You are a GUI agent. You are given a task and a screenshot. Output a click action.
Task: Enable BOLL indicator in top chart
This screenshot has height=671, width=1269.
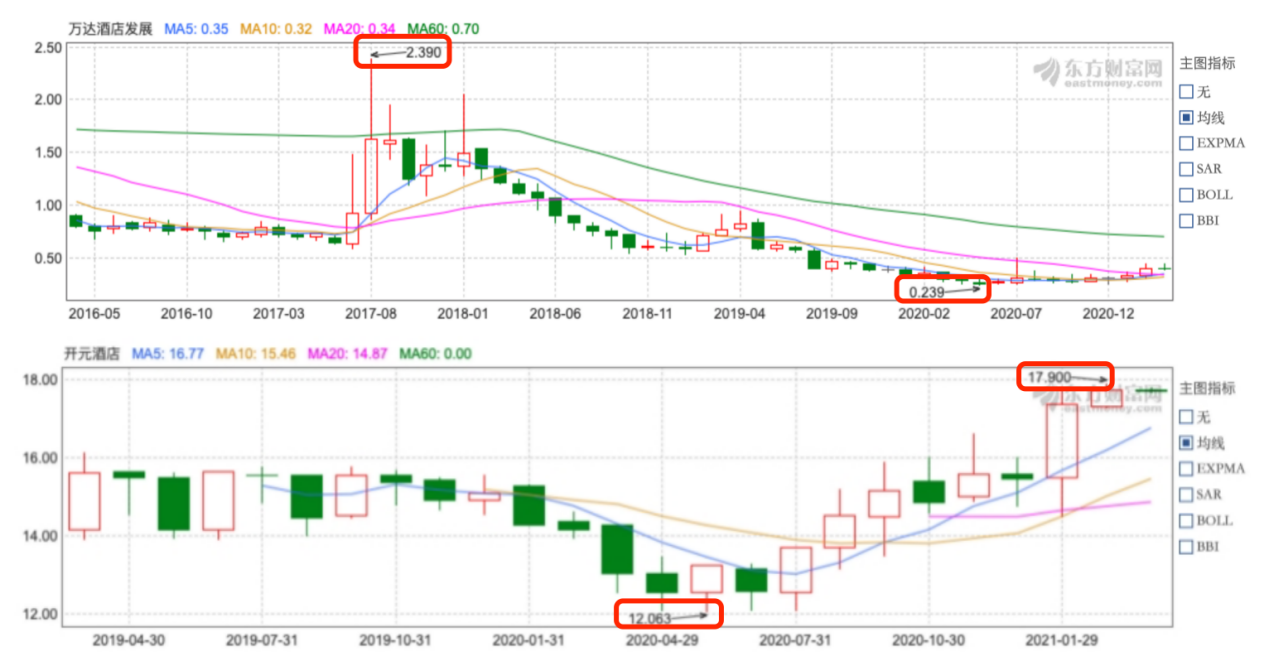click(1187, 195)
